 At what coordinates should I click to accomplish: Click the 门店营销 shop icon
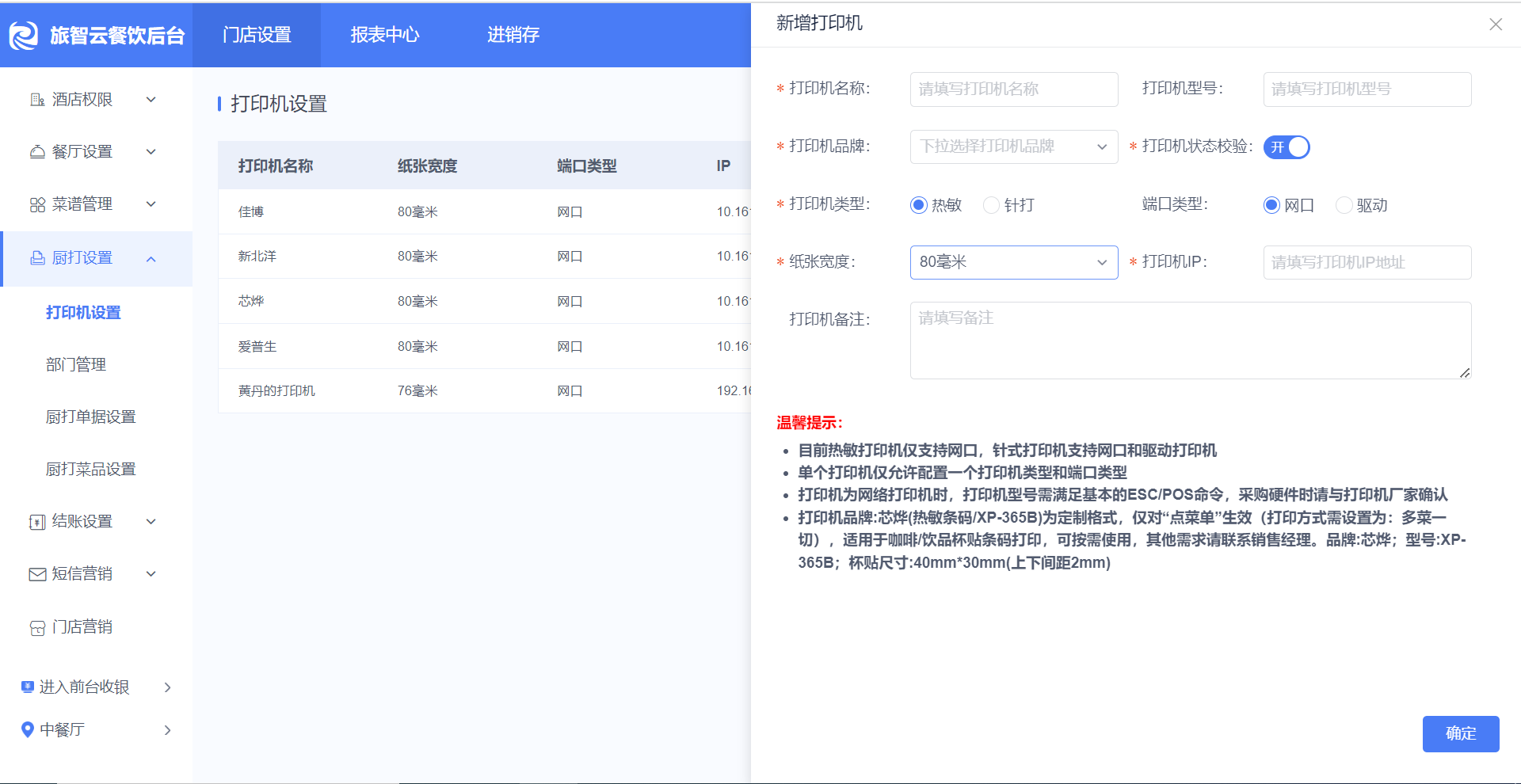tap(37, 627)
